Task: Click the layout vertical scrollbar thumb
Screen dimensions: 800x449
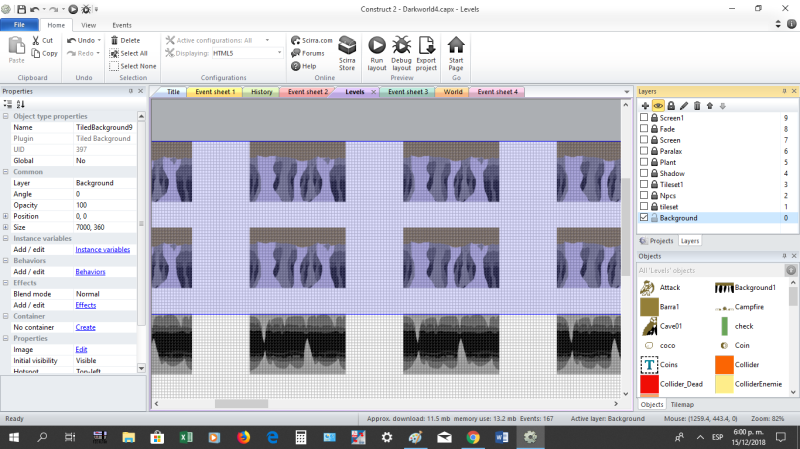Action: pyautogui.click(x=626, y=227)
